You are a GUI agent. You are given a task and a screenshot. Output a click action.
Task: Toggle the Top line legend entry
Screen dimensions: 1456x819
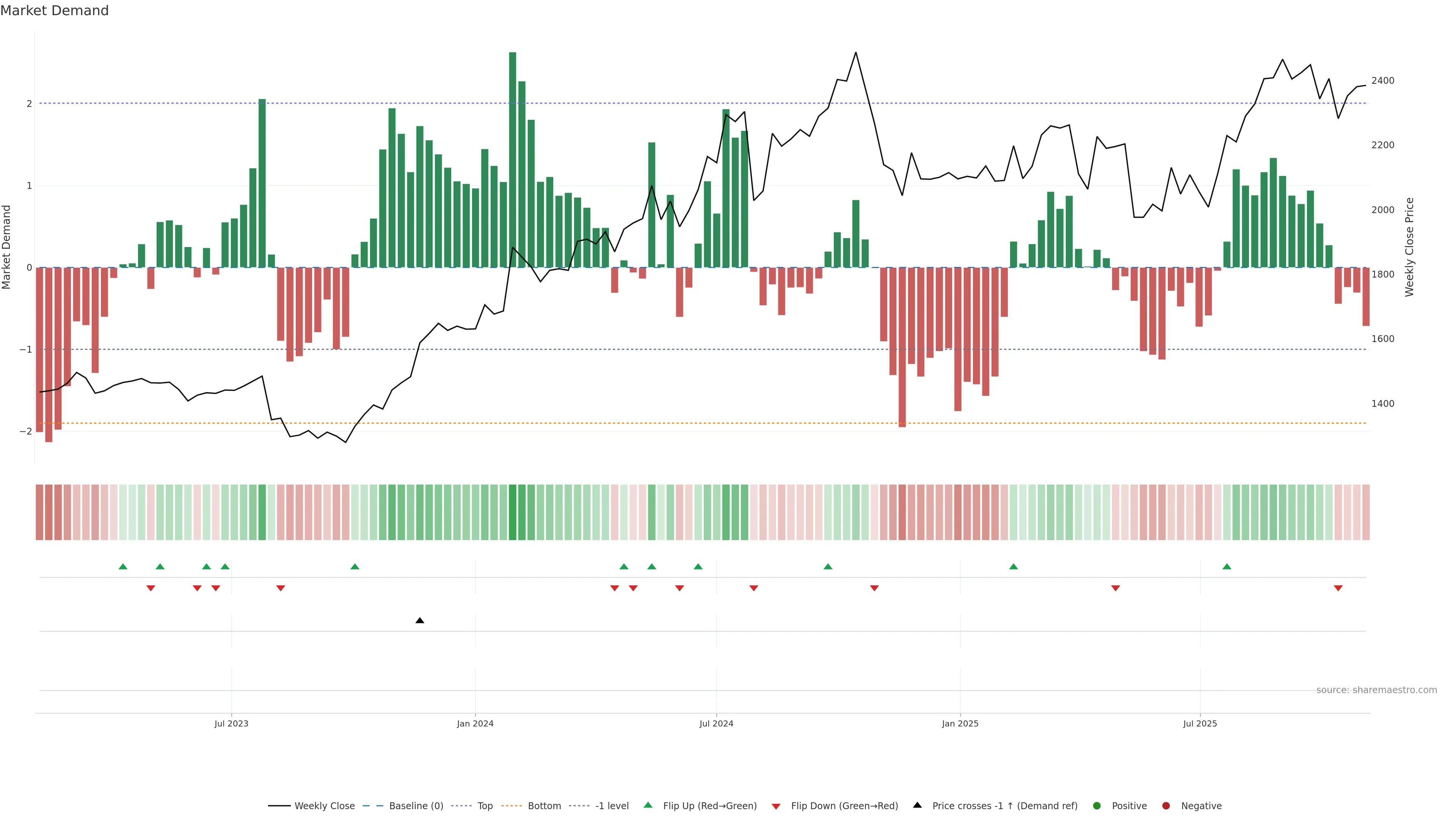(x=485, y=806)
